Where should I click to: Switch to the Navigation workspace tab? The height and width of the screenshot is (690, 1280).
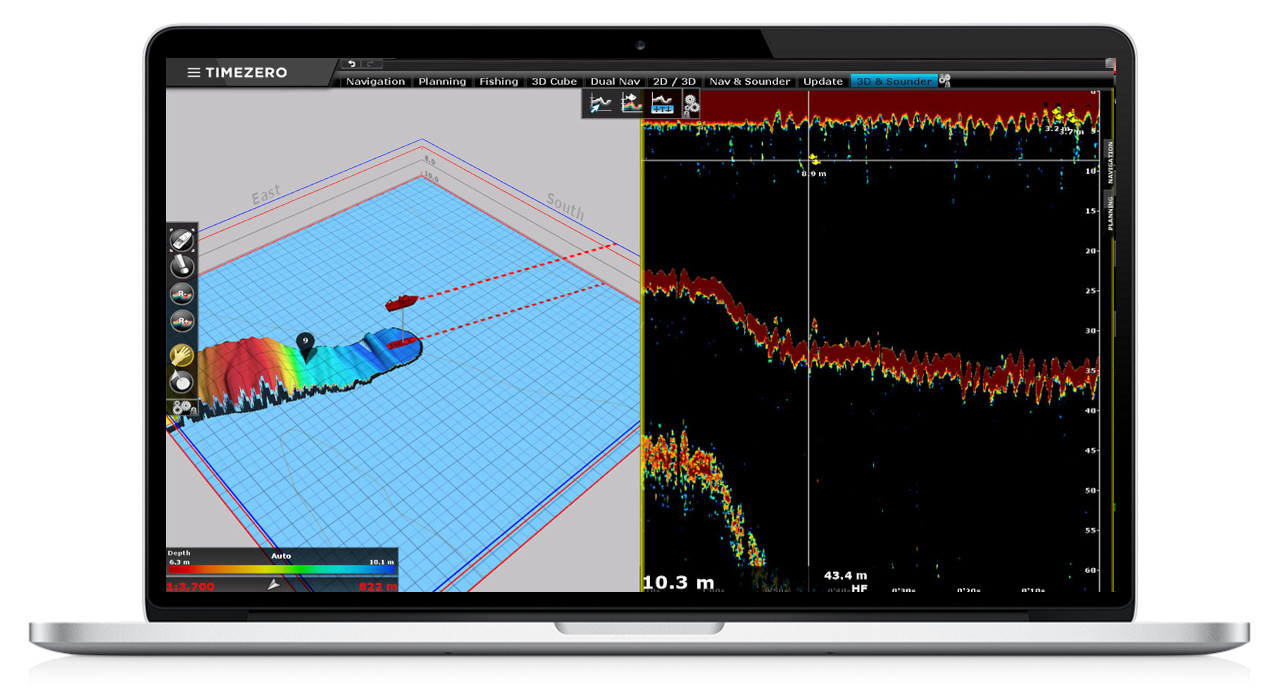click(x=375, y=81)
